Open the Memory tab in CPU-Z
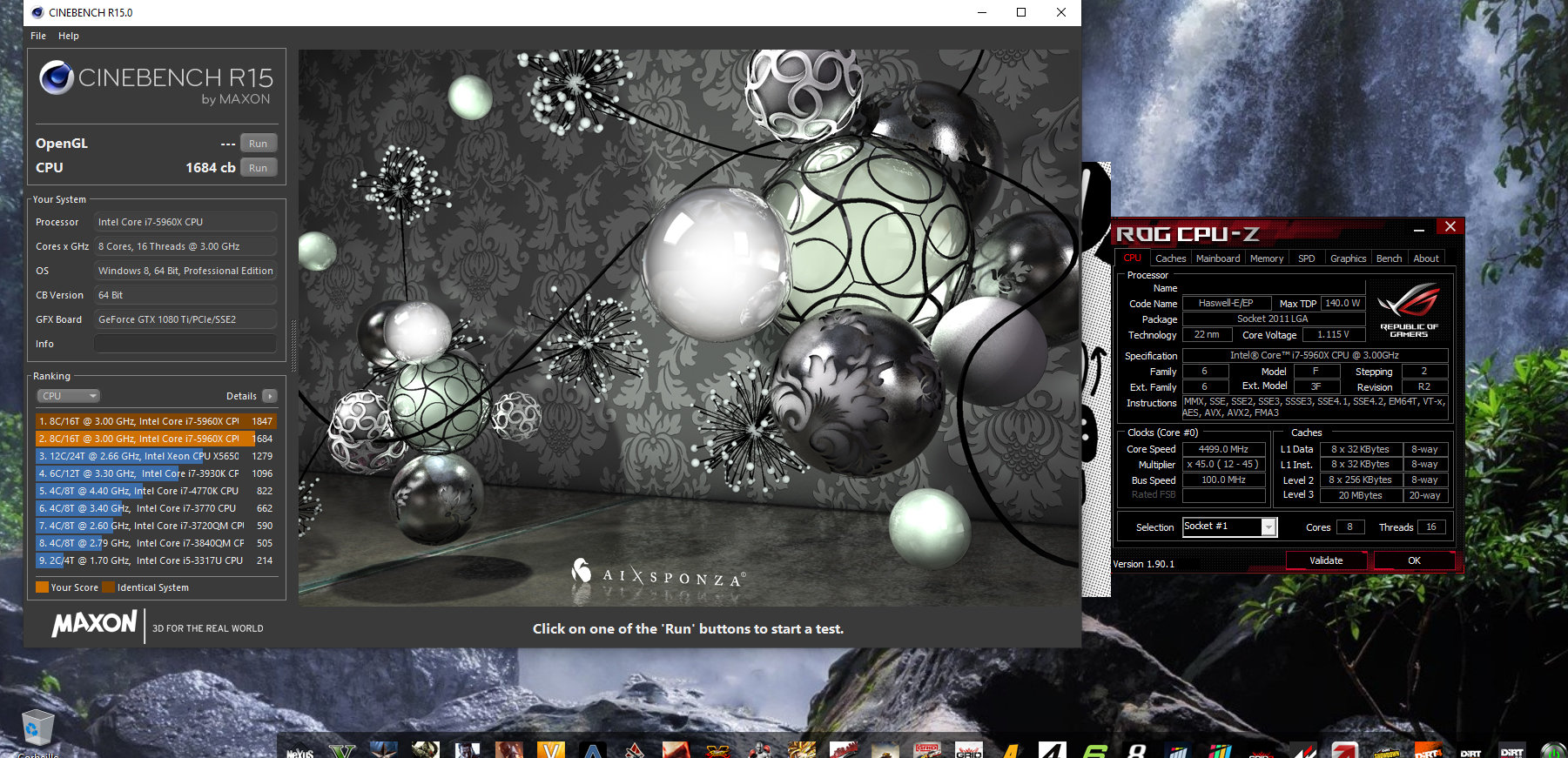1568x758 pixels. [x=1267, y=258]
